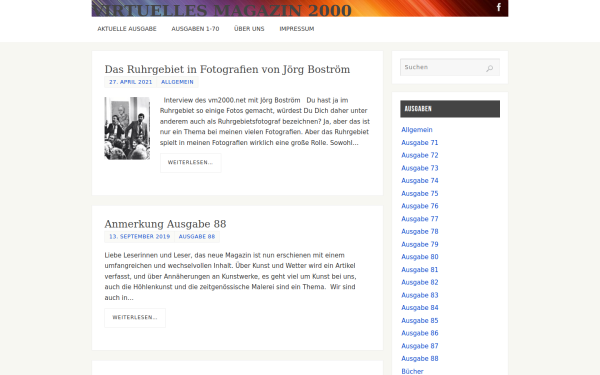The width and height of the screenshot is (600, 375).
Task: Click the search magnifier icon
Action: 489,68
